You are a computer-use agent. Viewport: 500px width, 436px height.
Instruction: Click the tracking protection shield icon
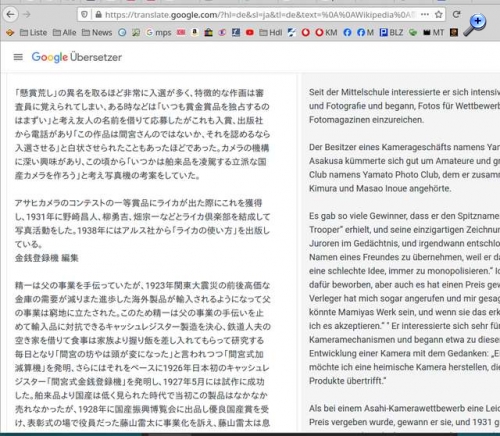85,14
